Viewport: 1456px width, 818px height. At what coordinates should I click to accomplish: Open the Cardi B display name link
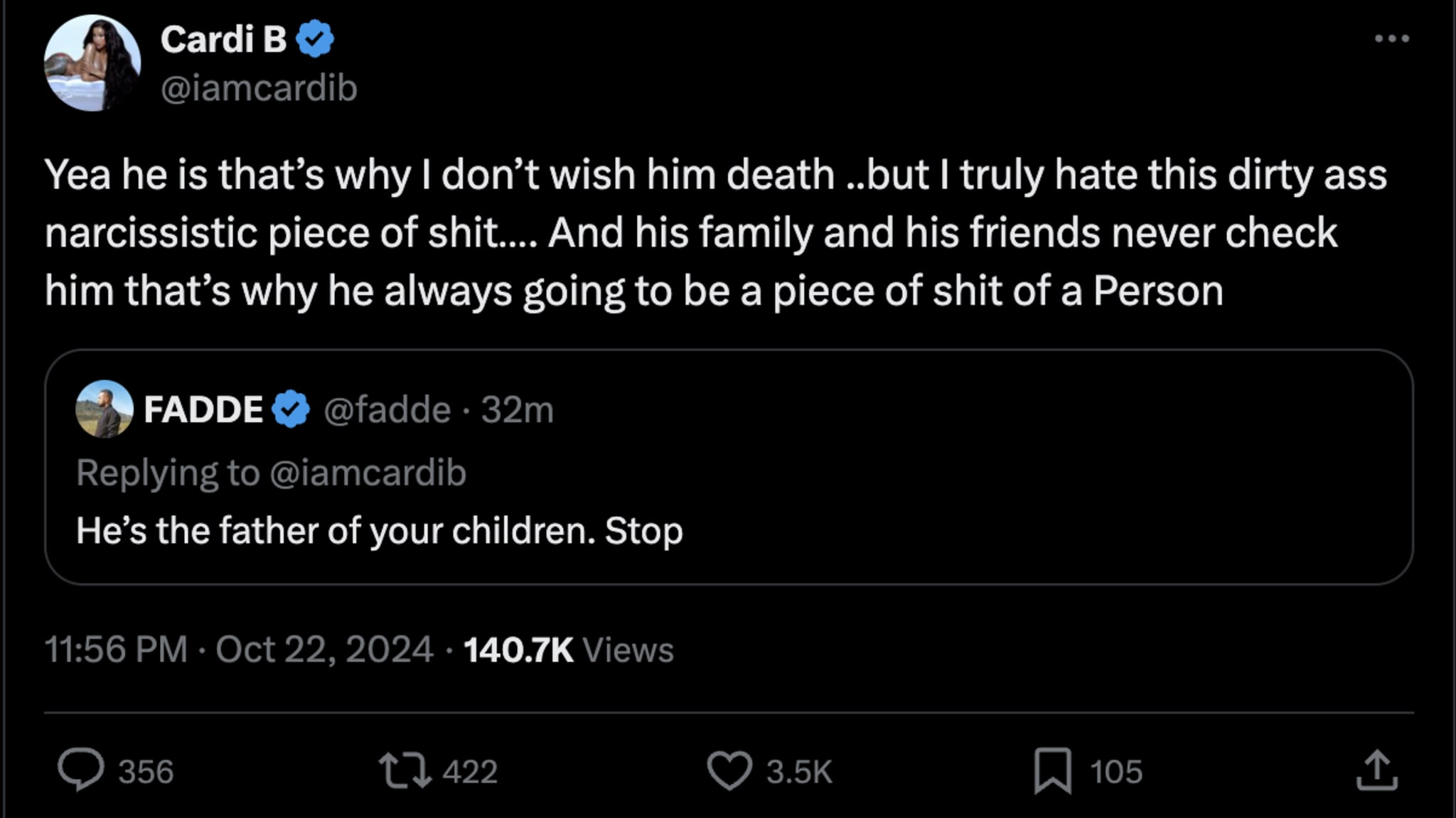(x=223, y=39)
